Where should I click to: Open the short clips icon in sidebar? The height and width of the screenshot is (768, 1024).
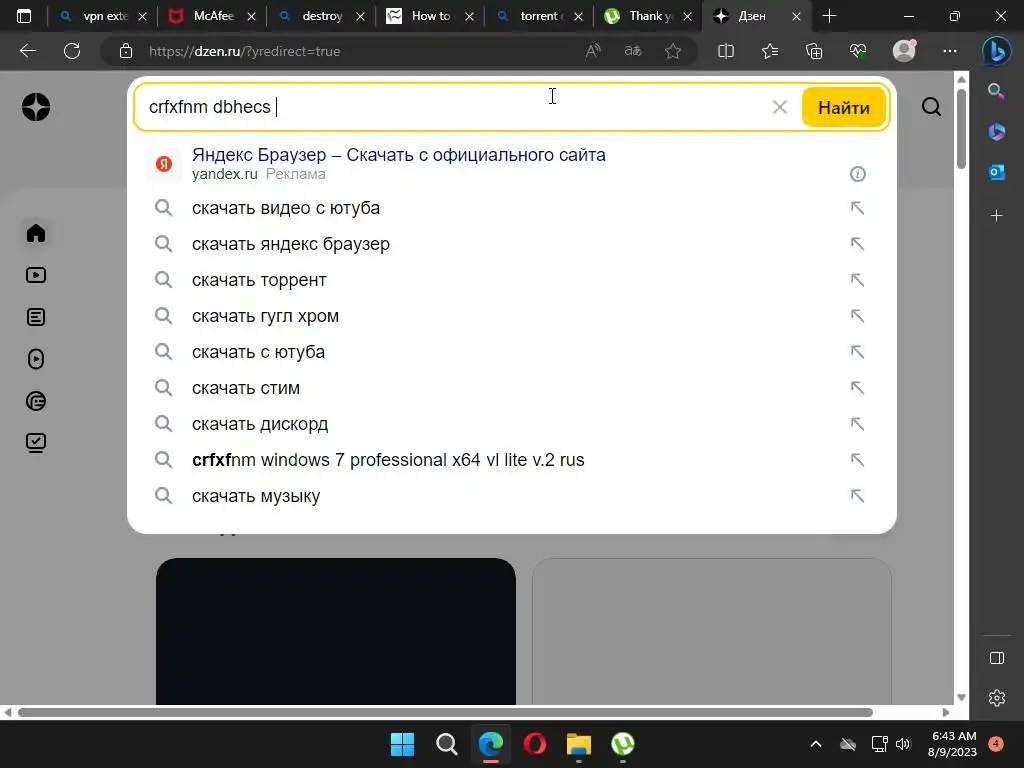click(36, 359)
